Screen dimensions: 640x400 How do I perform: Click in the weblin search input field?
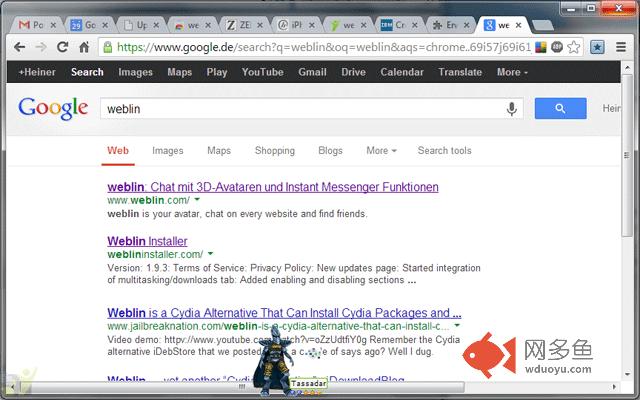click(300, 109)
